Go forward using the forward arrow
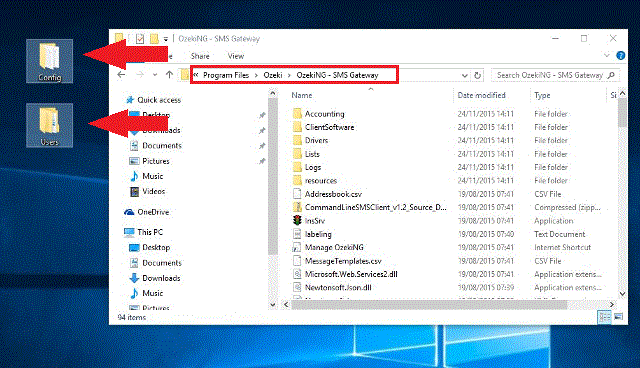The image size is (640, 368). point(140,75)
